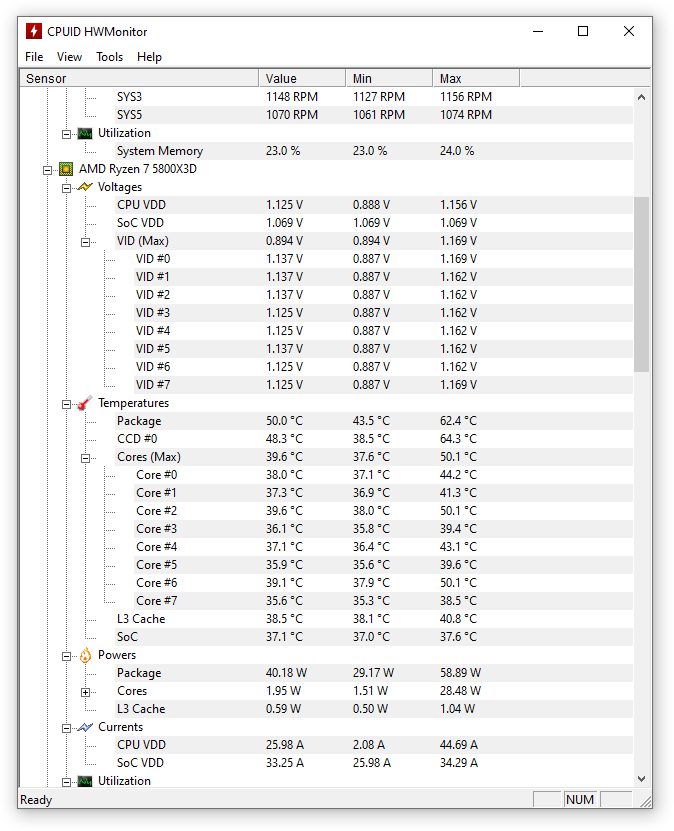Click the Currents wave icon
Screen dimensions: 674x831
85,727
